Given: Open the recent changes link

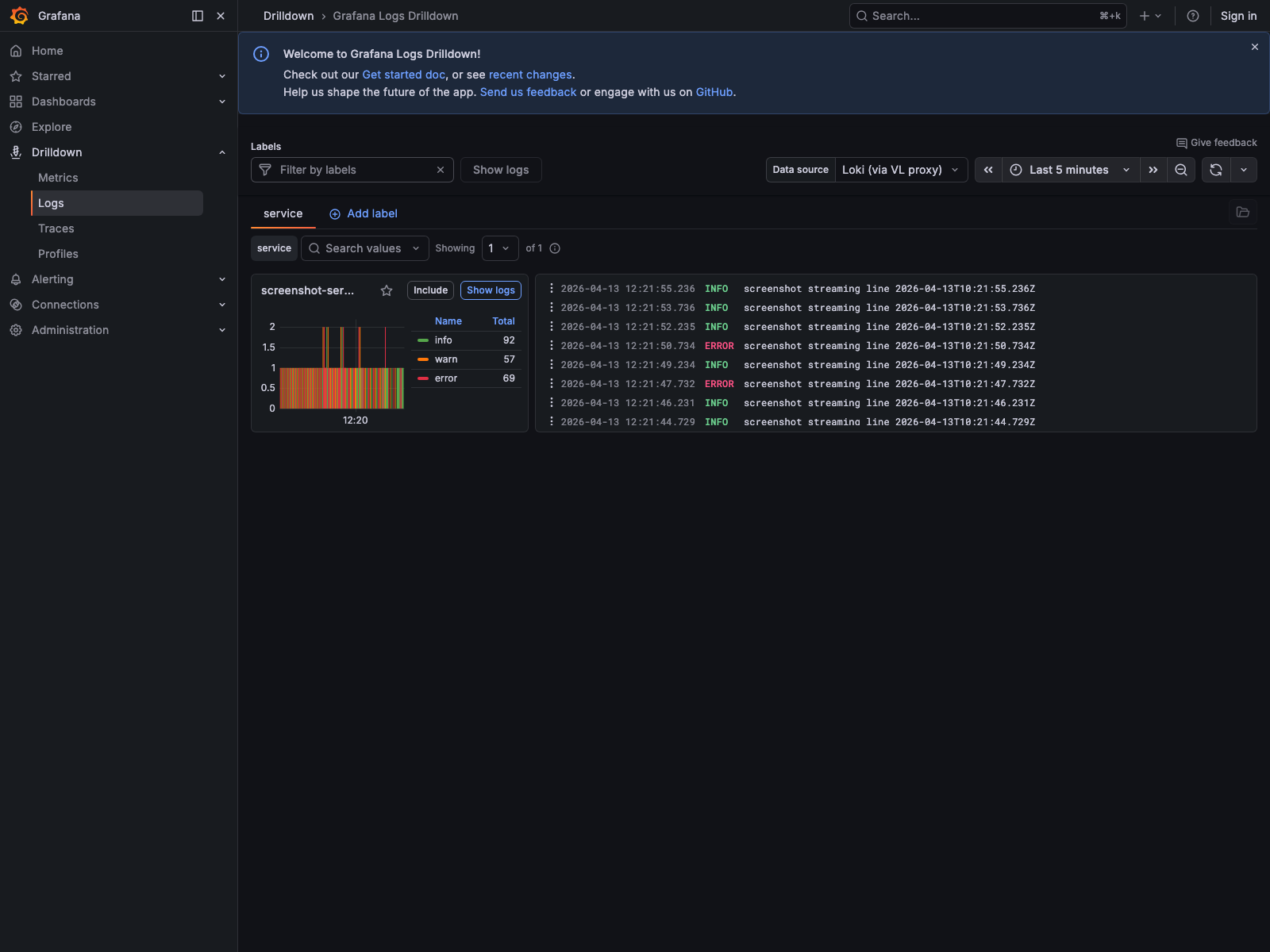Looking at the screenshot, I should tap(530, 75).
